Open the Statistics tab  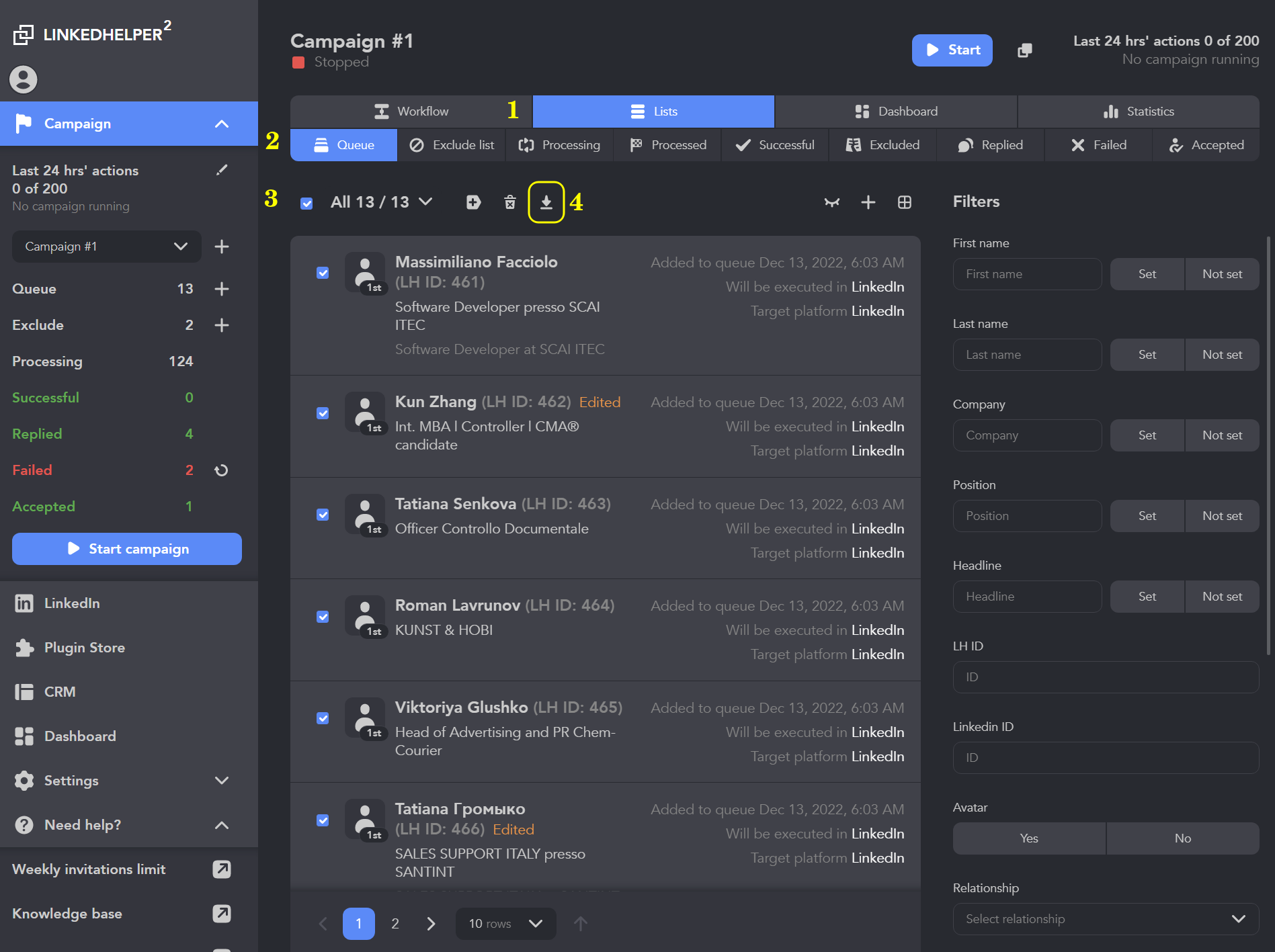pos(1139,112)
